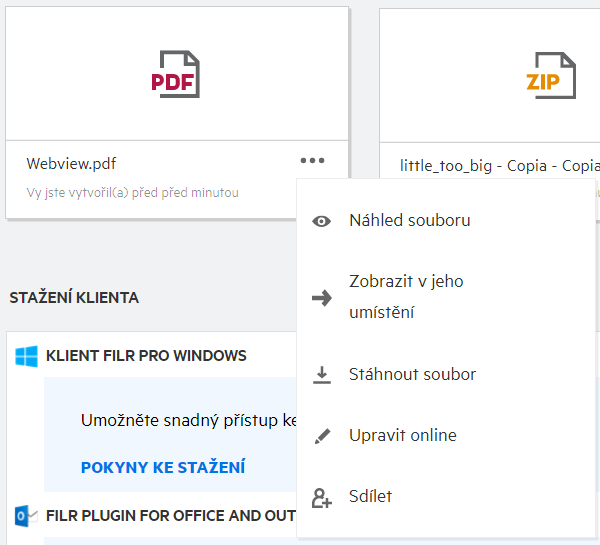
Task: Click the Outlook plugin icon
Action: click(26, 516)
